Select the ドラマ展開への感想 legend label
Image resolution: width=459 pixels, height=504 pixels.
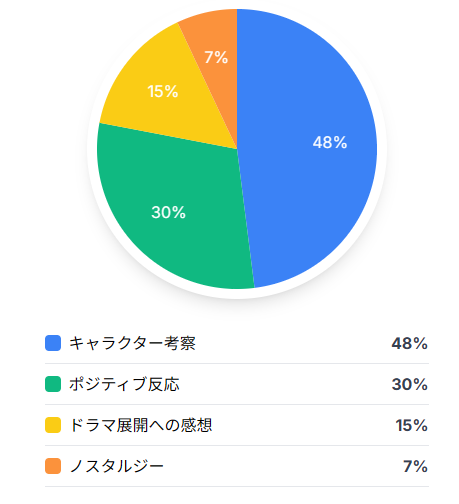140,425
